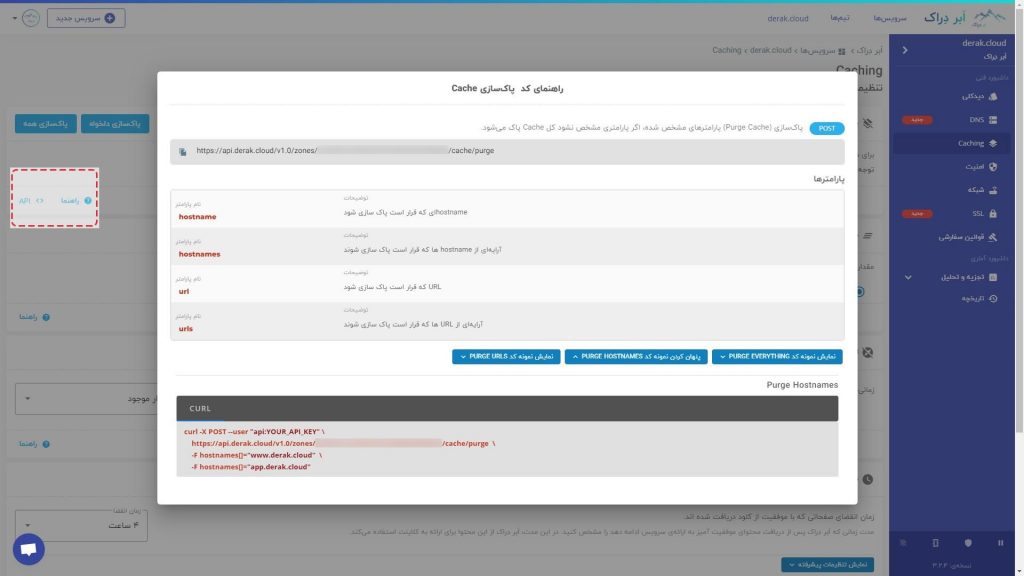Image resolution: width=1024 pixels, height=576 pixels.
Task: Open the امنیت security shield item
Action: 980,167
